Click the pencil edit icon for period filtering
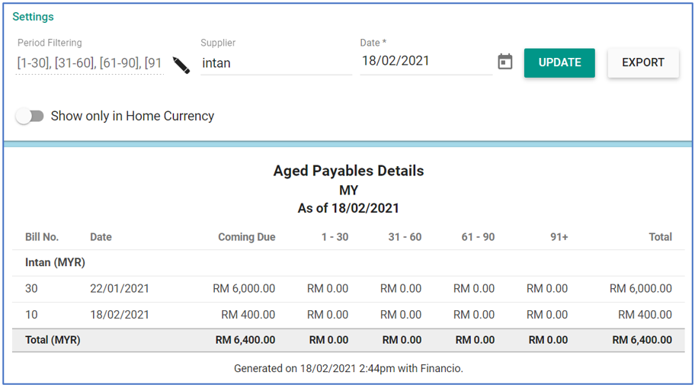Screen dimensions: 696x386 [181, 65]
